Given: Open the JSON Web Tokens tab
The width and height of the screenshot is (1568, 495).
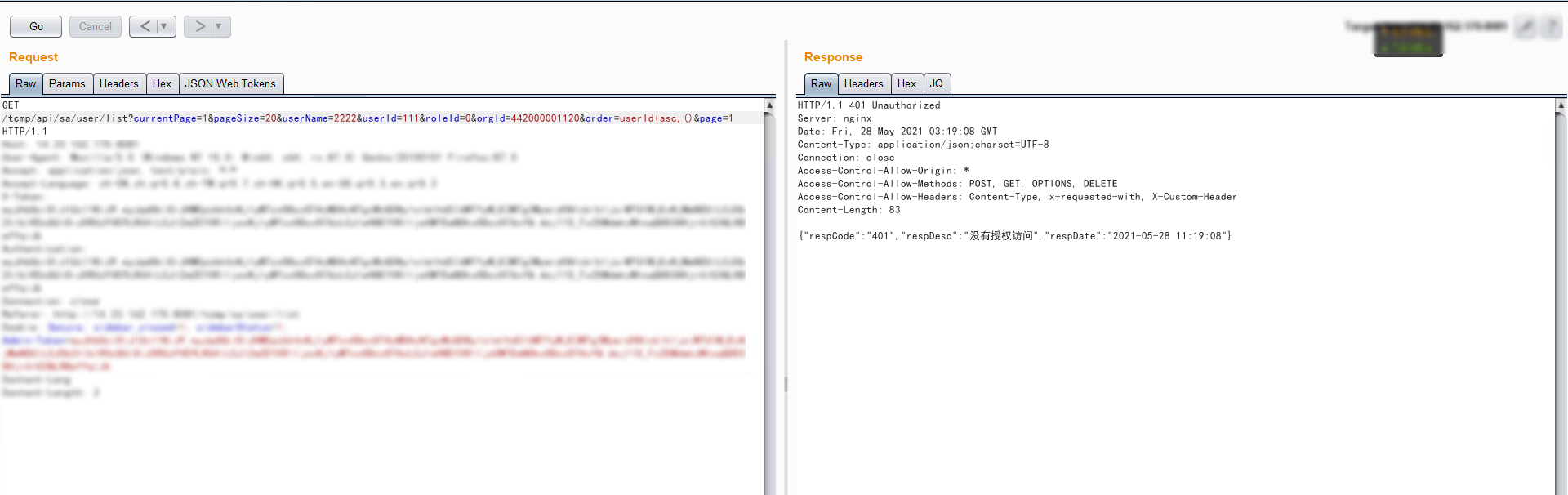Looking at the screenshot, I should point(230,84).
